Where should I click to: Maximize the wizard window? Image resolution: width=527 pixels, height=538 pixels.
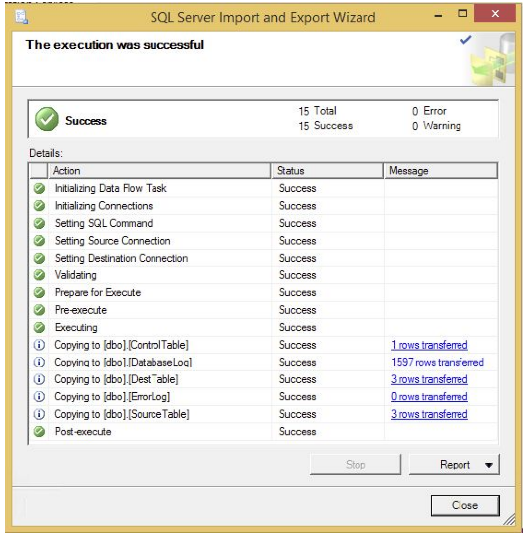(x=462, y=14)
